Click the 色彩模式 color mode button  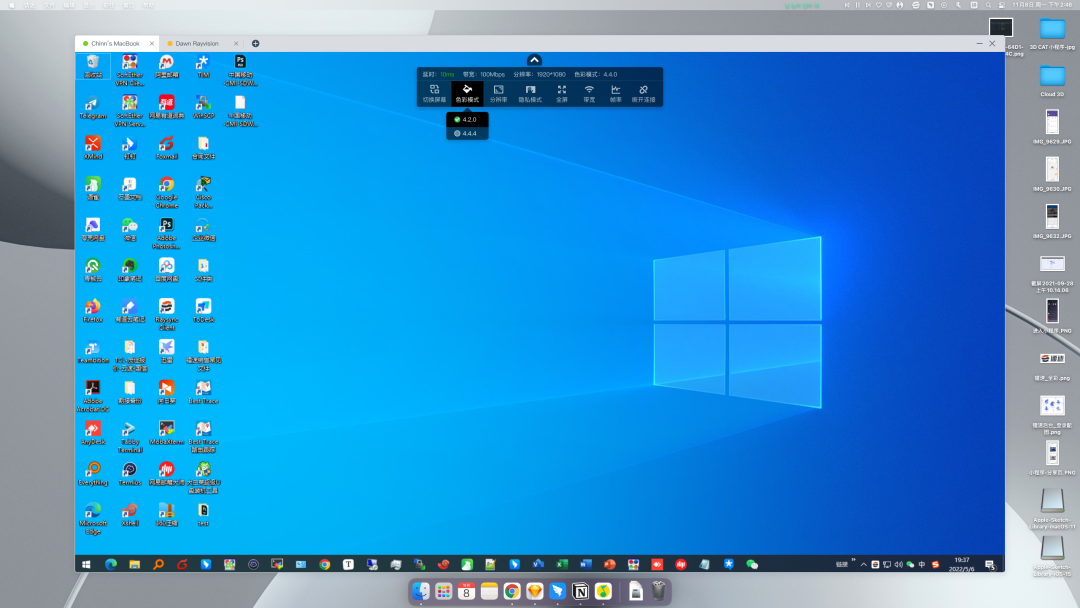coord(467,94)
